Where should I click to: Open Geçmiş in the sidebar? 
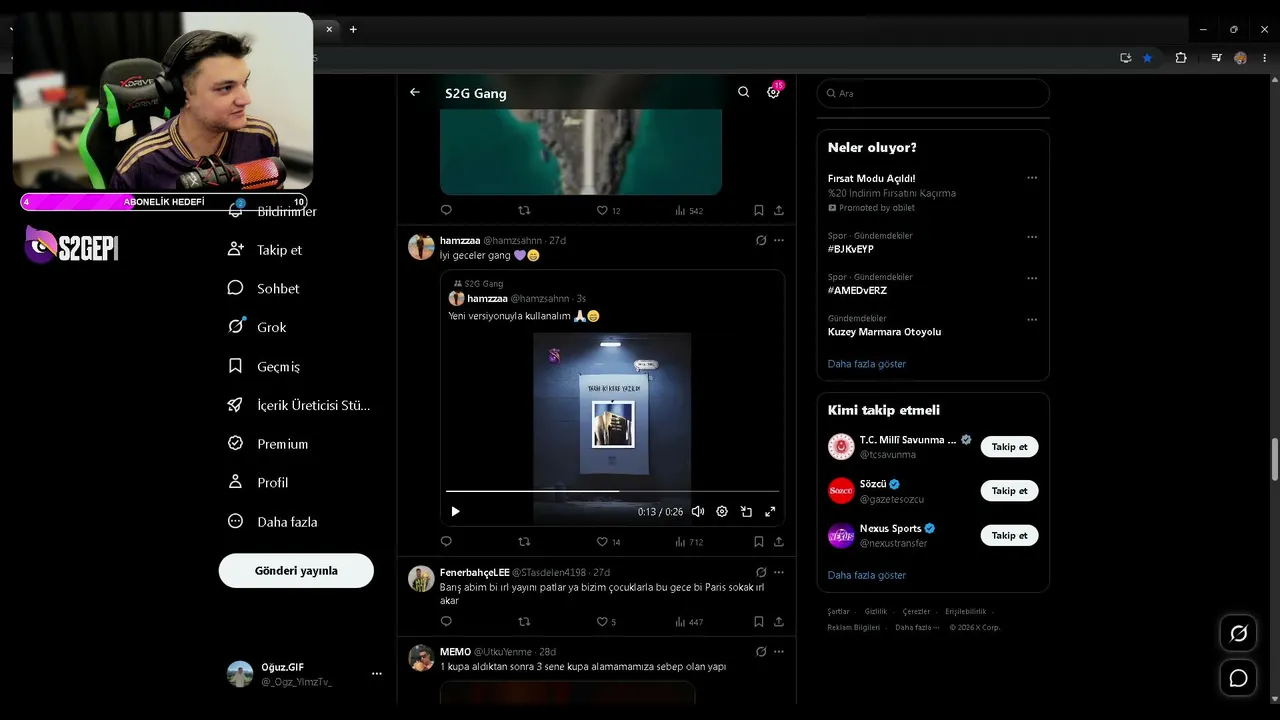(x=264, y=366)
